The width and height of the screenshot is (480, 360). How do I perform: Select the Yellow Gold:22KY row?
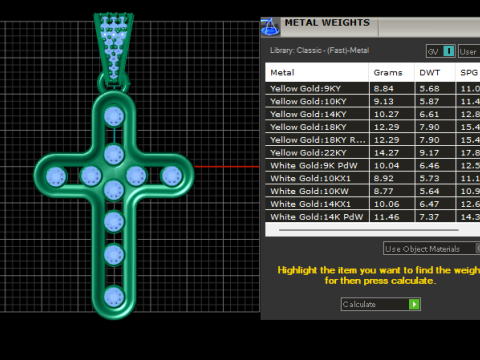tap(373, 153)
